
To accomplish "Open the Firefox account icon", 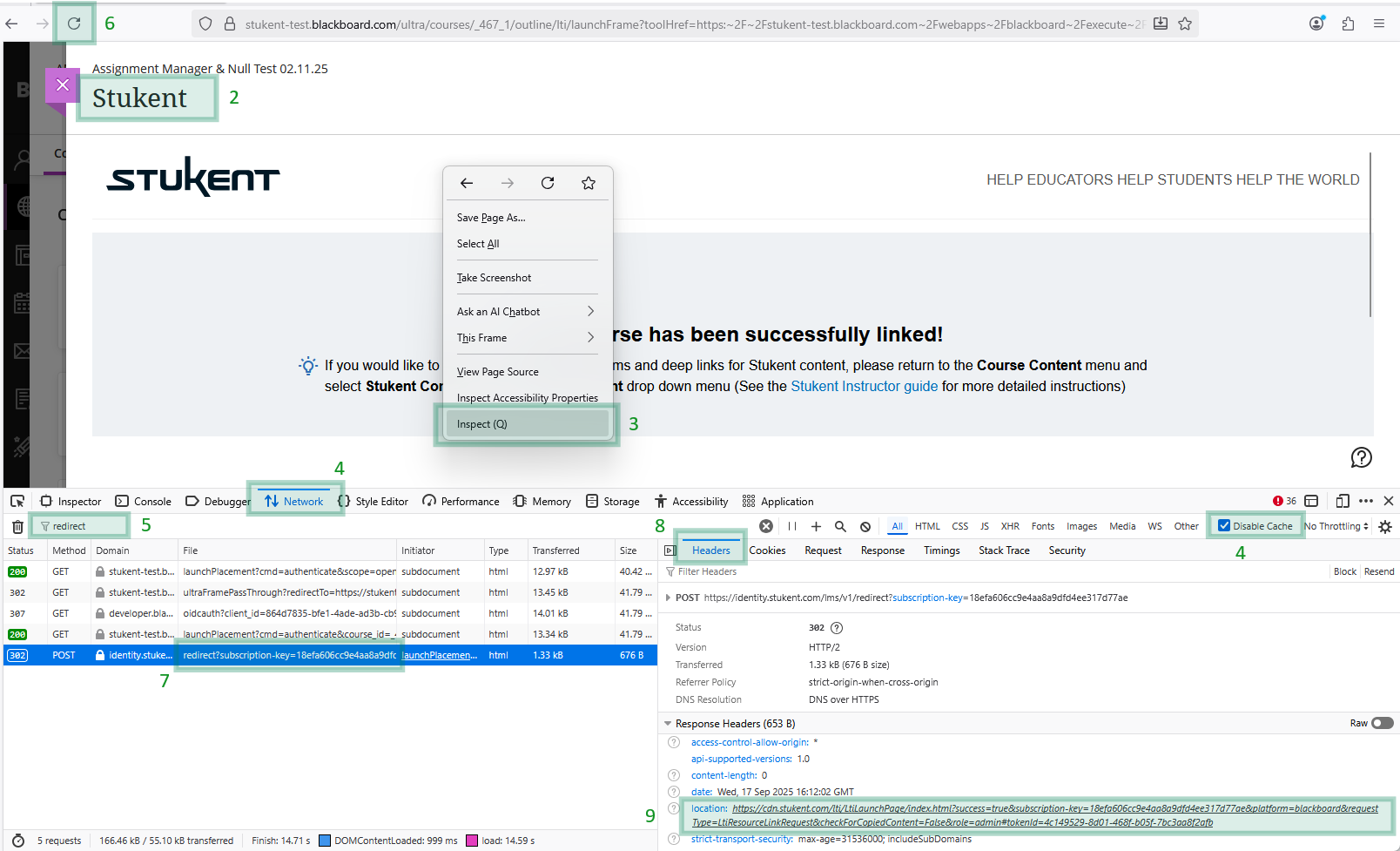I will click(1316, 24).
